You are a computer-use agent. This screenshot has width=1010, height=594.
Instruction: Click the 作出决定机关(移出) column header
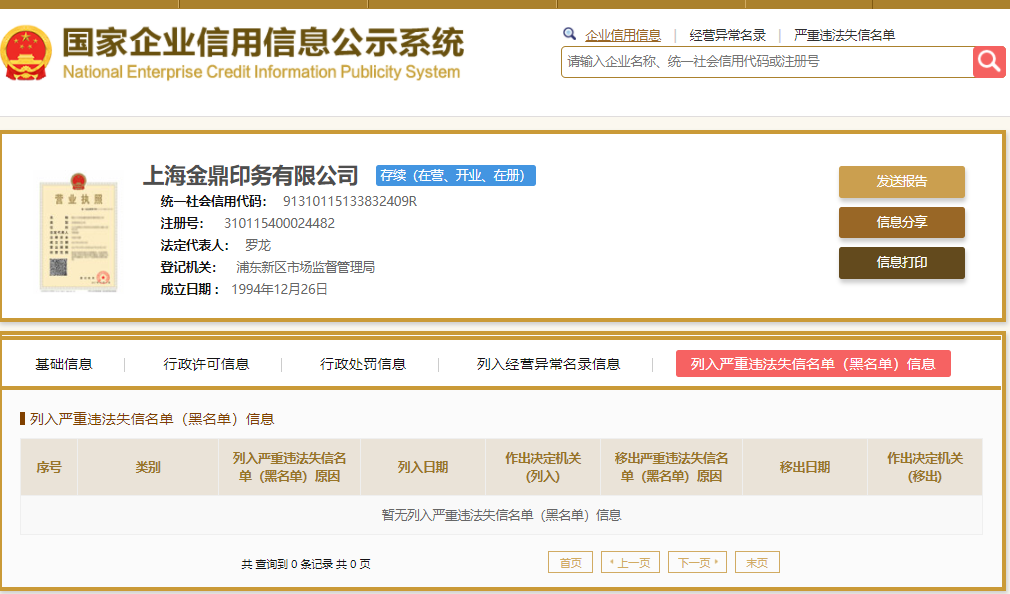click(x=925, y=467)
